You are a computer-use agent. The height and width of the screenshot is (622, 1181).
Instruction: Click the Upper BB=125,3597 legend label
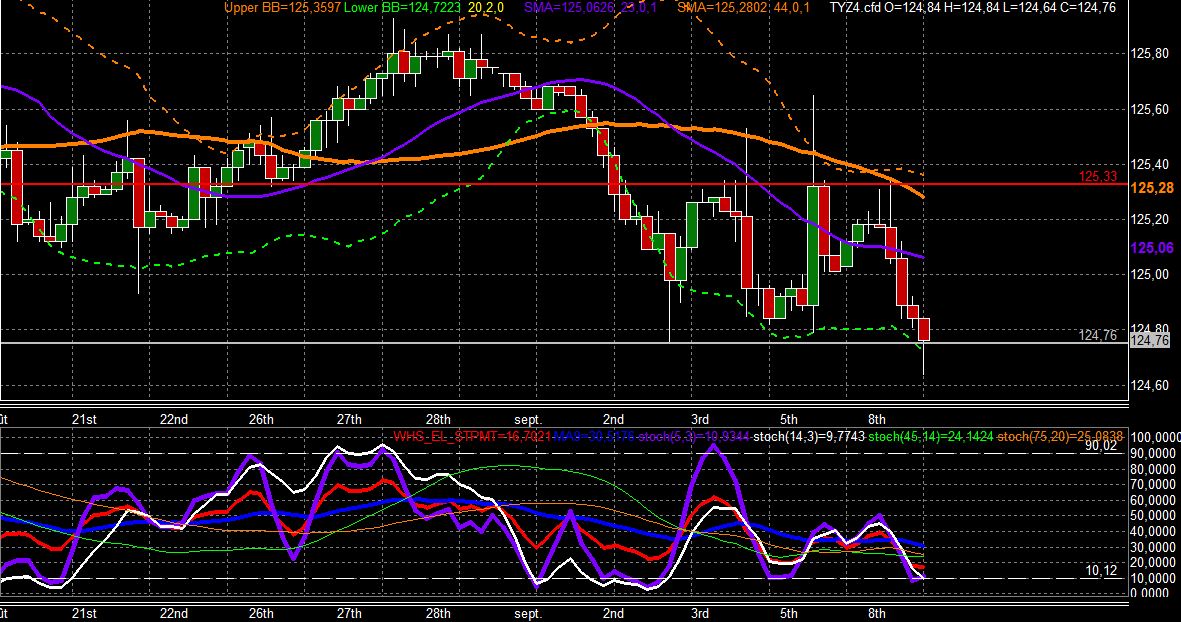[x=282, y=8]
